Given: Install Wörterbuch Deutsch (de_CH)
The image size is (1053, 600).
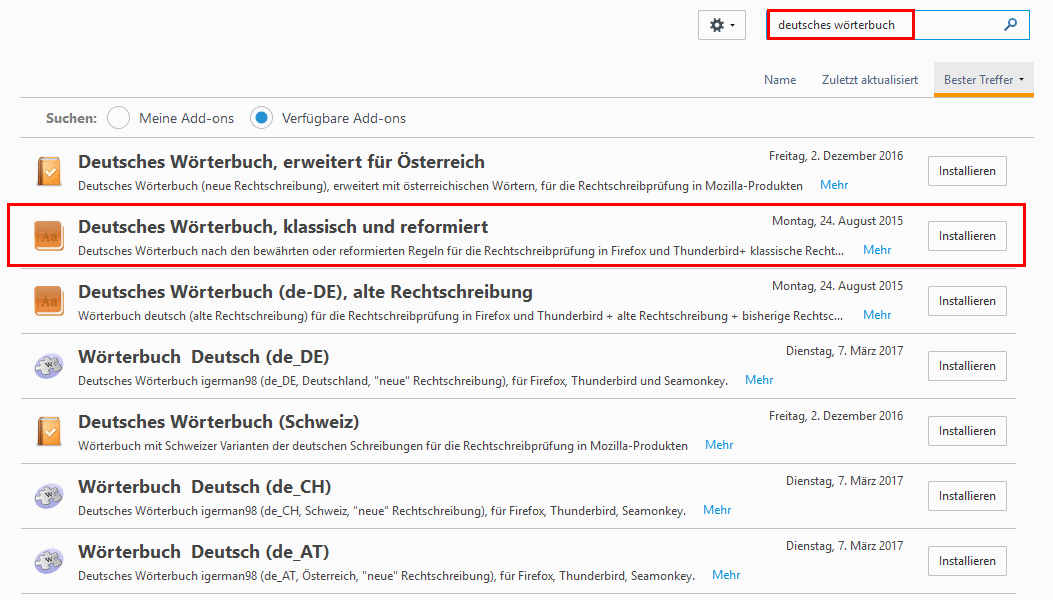Looking at the screenshot, I should pyautogui.click(x=967, y=496).
